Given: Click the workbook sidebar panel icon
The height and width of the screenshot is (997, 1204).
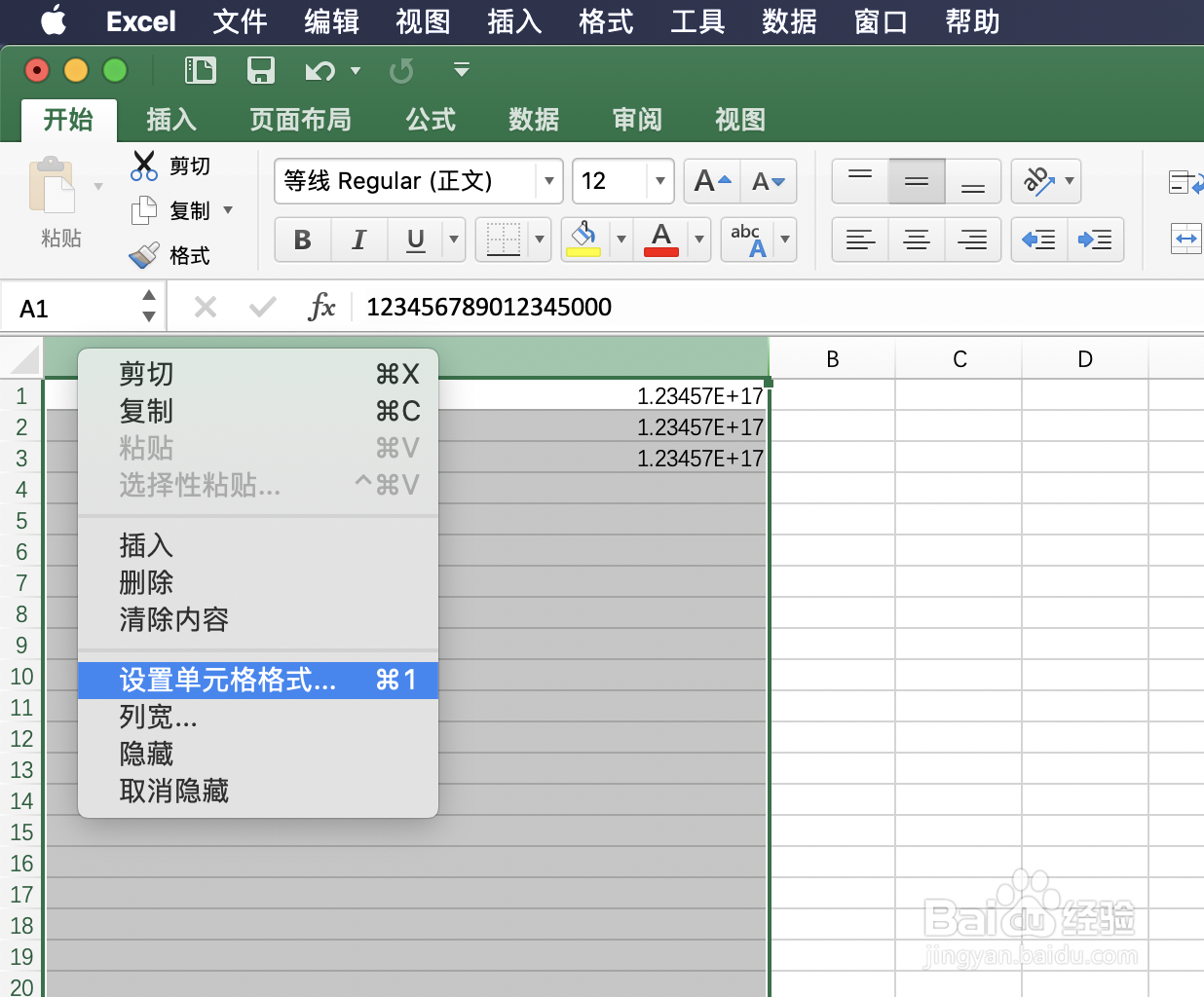Looking at the screenshot, I should (x=201, y=70).
